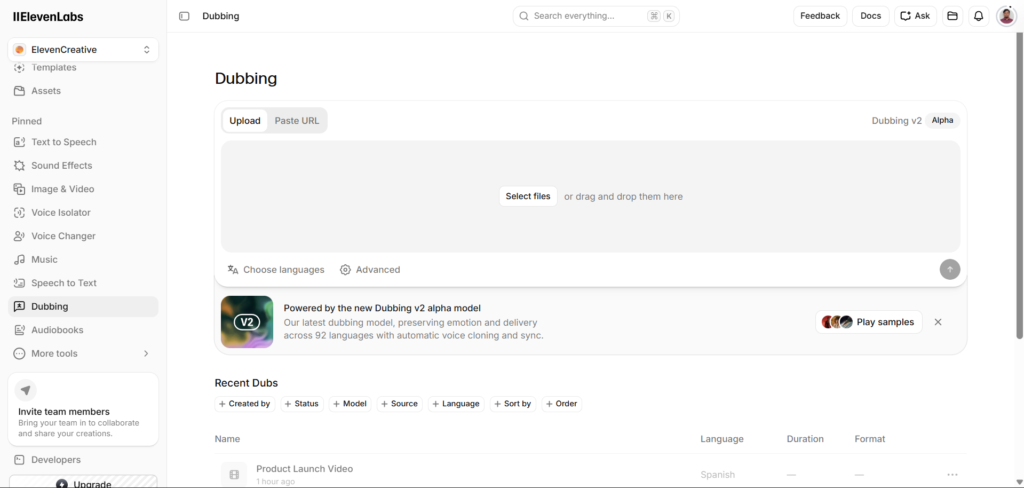Screen dimensions: 1024x488
Task: Open the Product Launch Video options menu
Action: (952, 474)
